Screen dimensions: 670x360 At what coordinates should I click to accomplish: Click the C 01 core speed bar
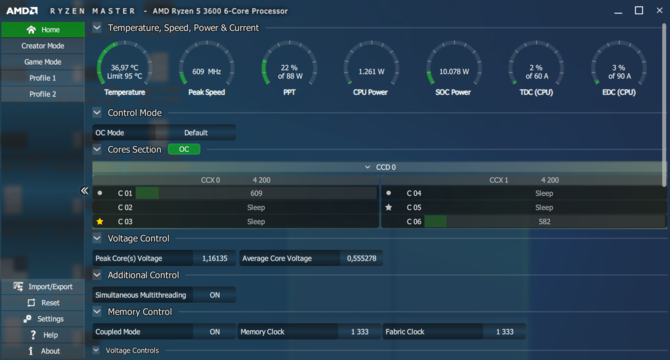coord(256,193)
